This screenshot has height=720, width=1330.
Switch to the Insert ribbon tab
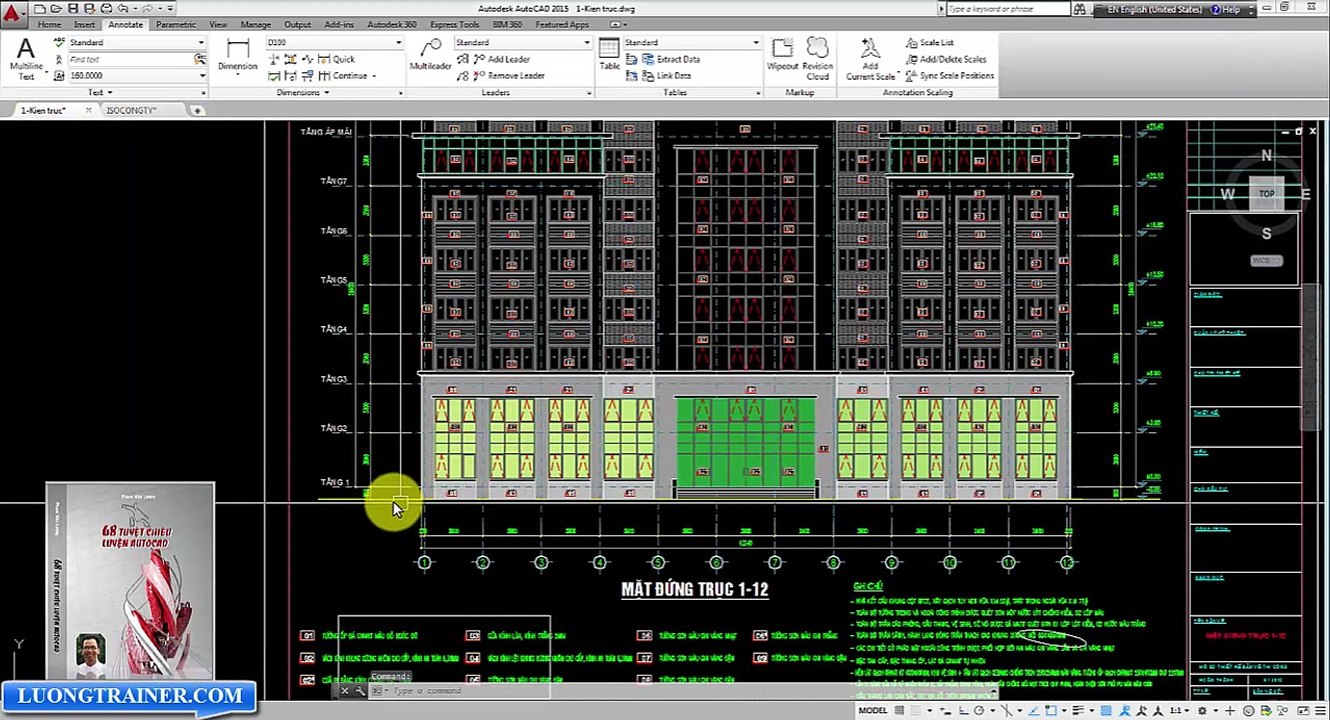coord(84,24)
